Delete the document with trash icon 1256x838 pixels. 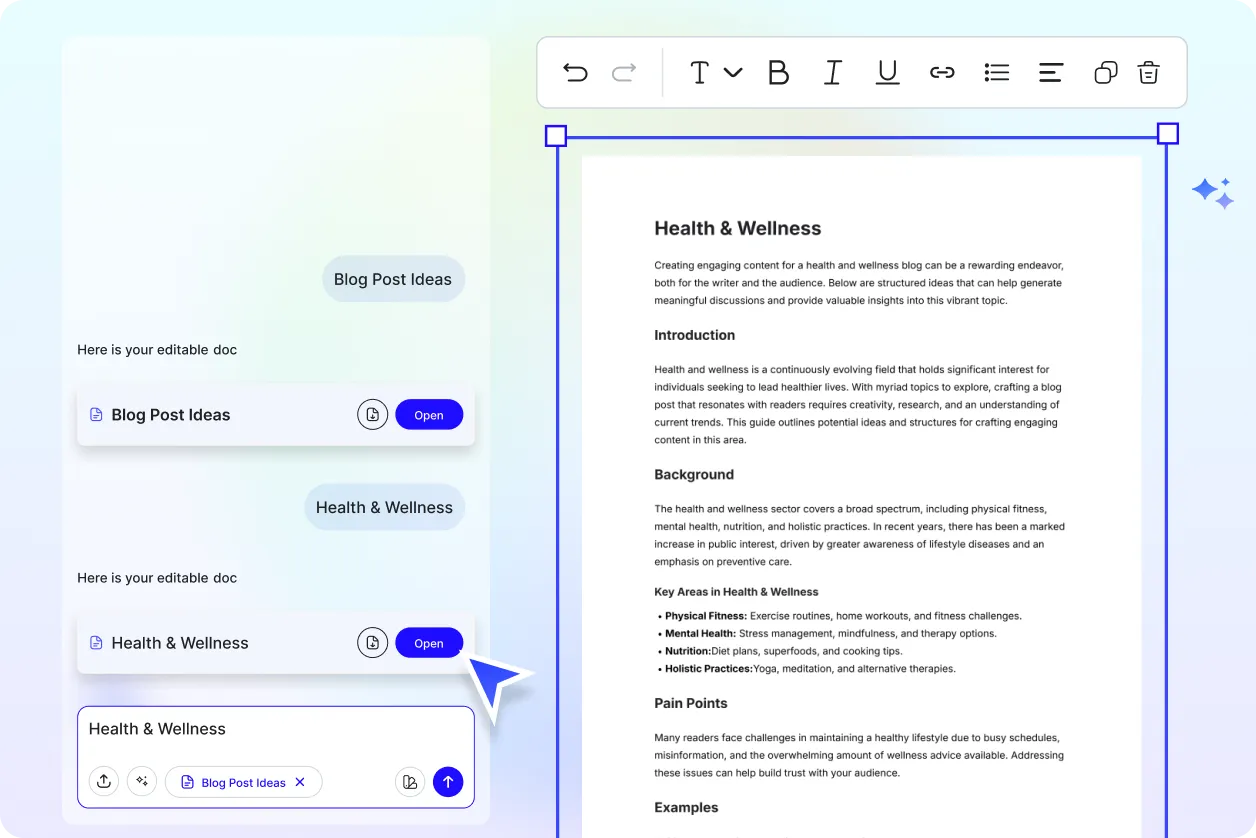[1148, 72]
